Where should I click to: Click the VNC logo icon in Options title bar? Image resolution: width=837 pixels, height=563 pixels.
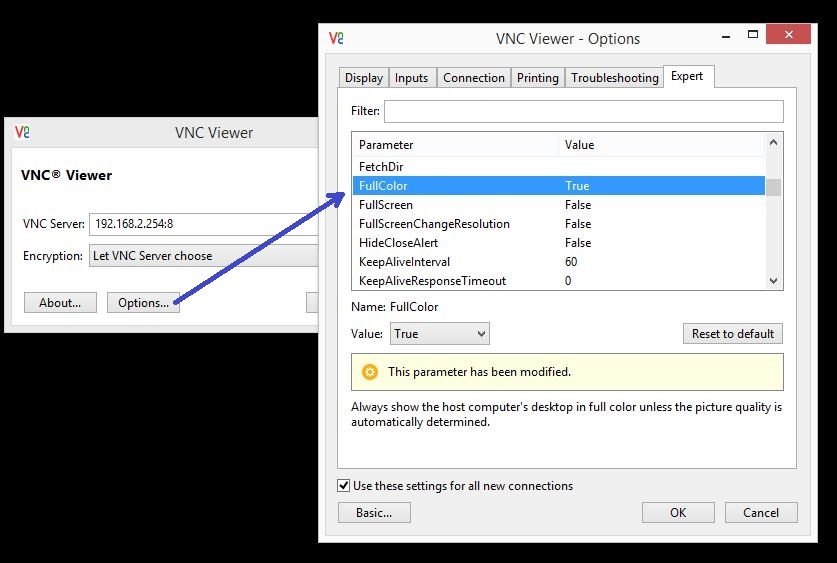[x=336, y=38]
